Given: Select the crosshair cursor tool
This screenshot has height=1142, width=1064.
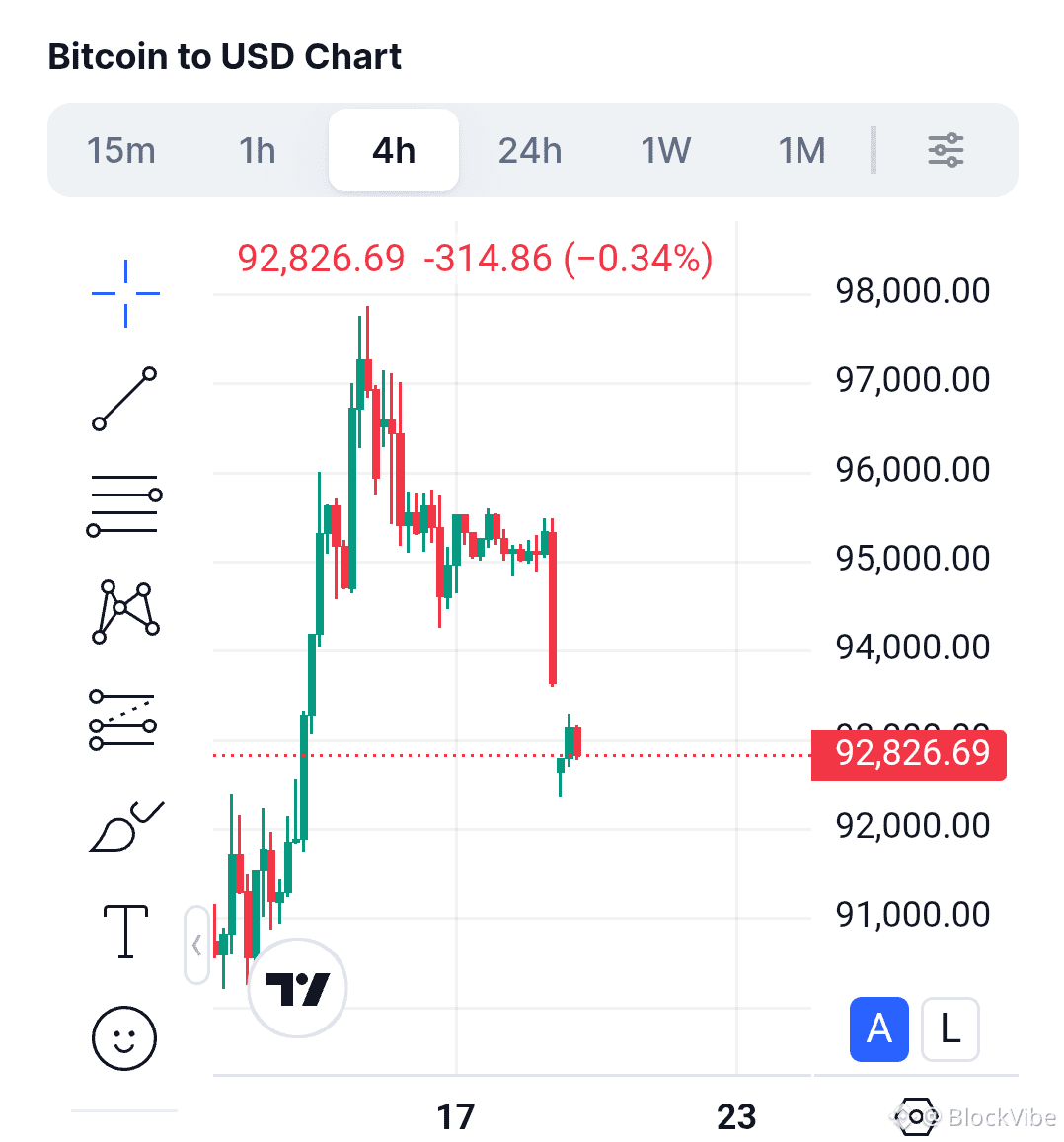Looking at the screenshot, I should (x=125, y=293).
